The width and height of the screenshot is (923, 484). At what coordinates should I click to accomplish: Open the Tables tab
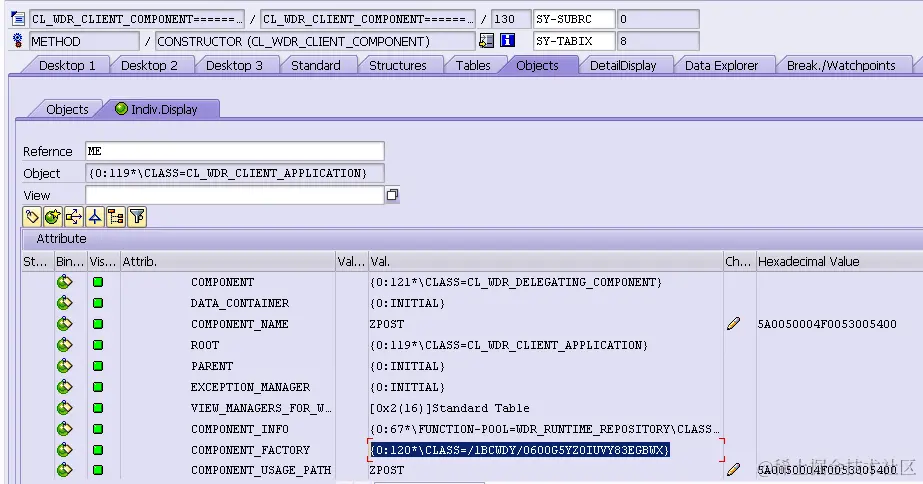click(x=473, y=65)
